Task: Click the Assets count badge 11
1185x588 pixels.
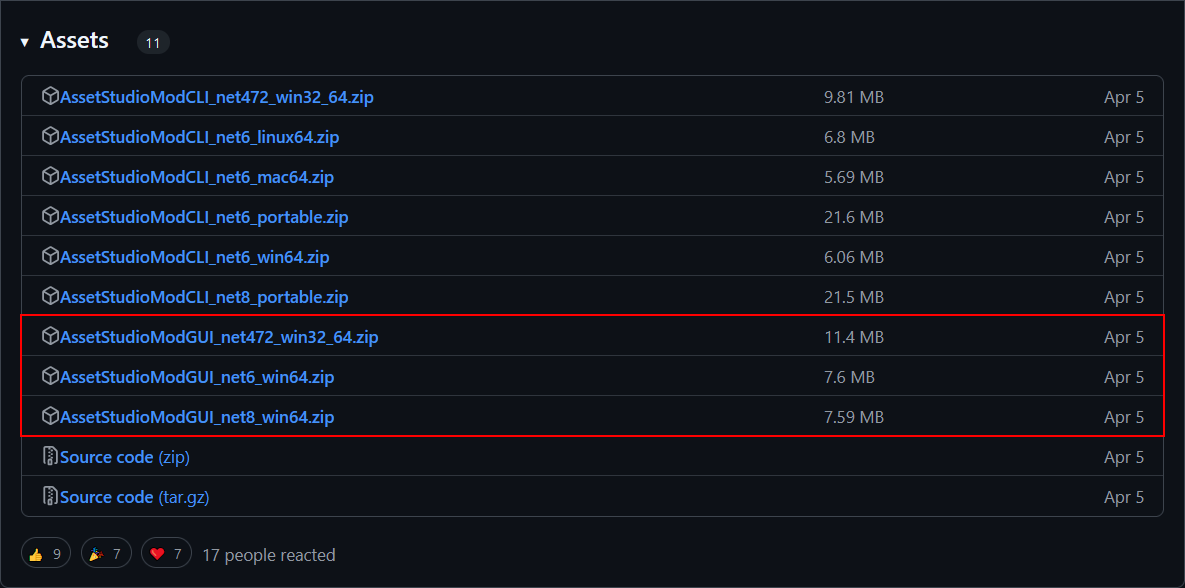Action: click(153, 43)
